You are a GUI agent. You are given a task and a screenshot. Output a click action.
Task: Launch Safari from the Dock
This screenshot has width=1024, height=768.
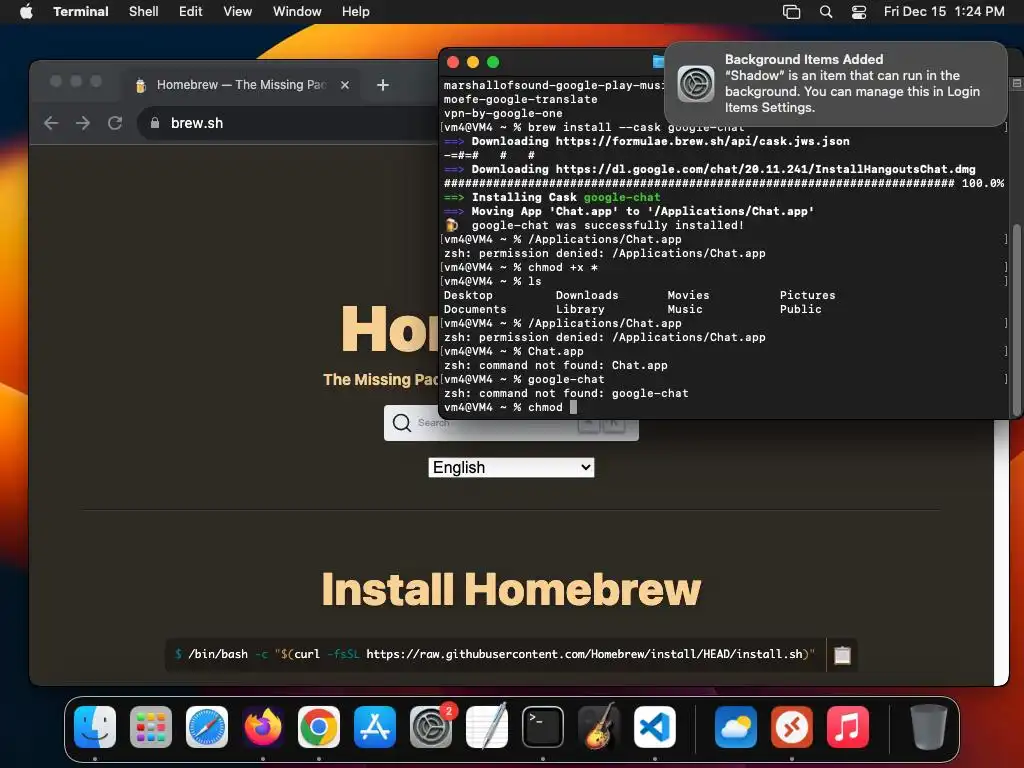pyautogui.click(x=207, y=727)
